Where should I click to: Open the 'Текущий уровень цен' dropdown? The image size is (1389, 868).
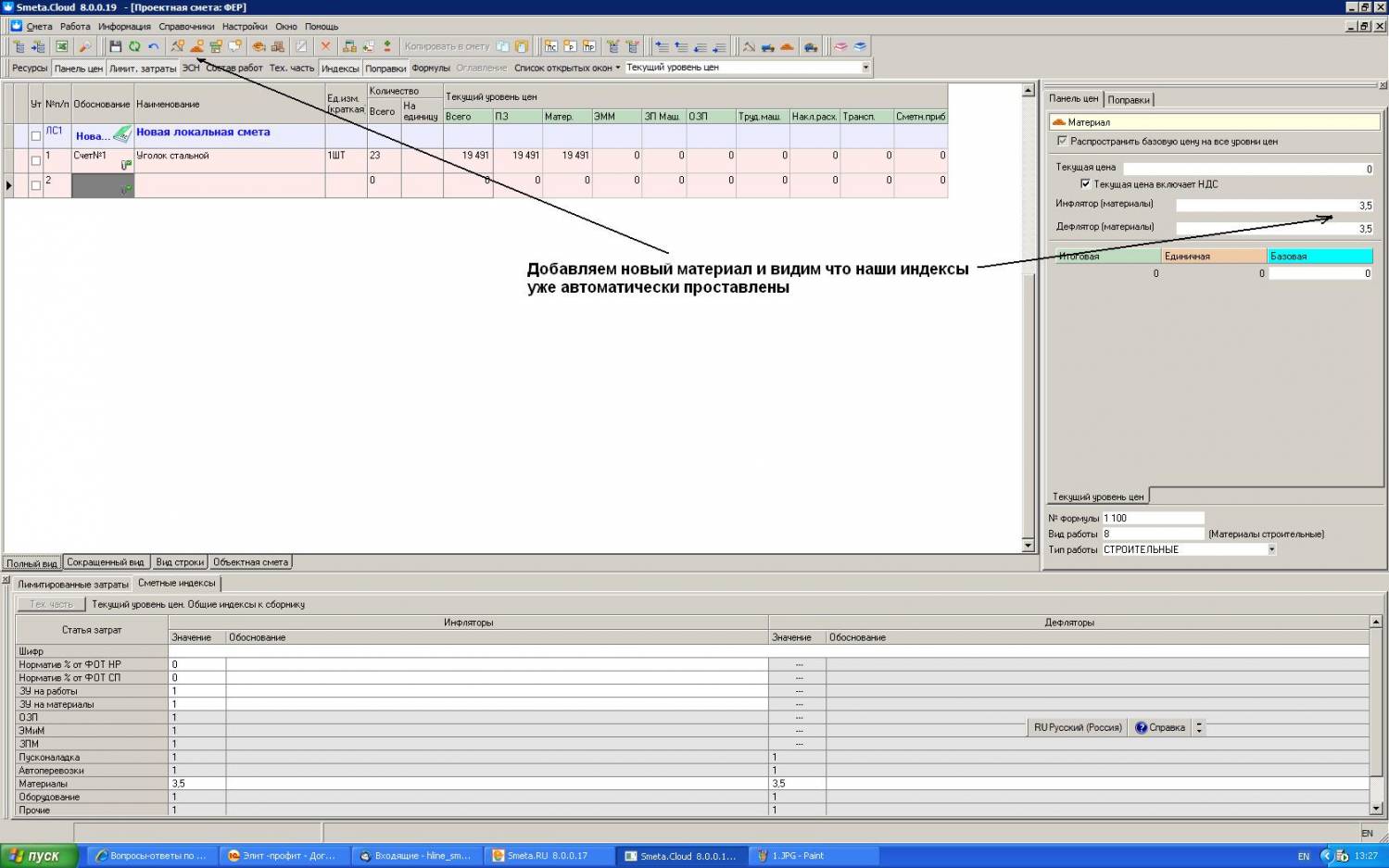865,68
